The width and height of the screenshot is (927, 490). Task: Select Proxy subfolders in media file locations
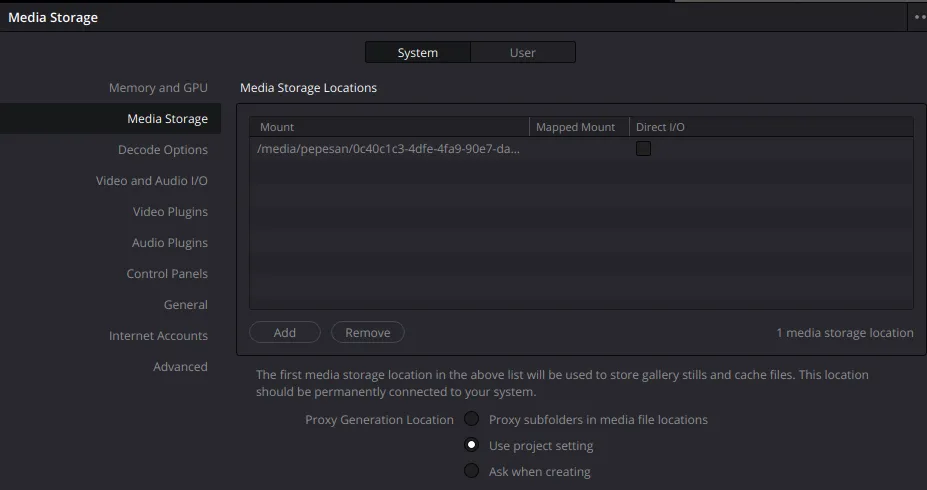click(471, 419)
